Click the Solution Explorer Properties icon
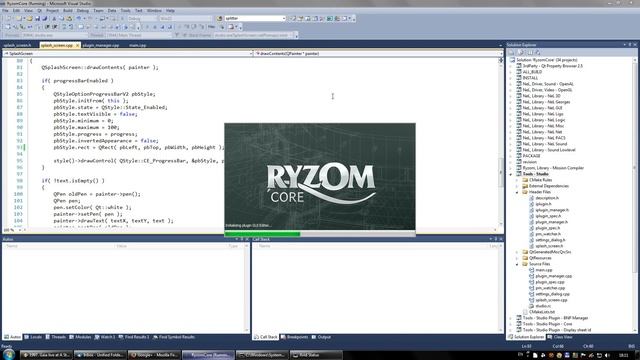640x360 pixels. tap(511, 53)
